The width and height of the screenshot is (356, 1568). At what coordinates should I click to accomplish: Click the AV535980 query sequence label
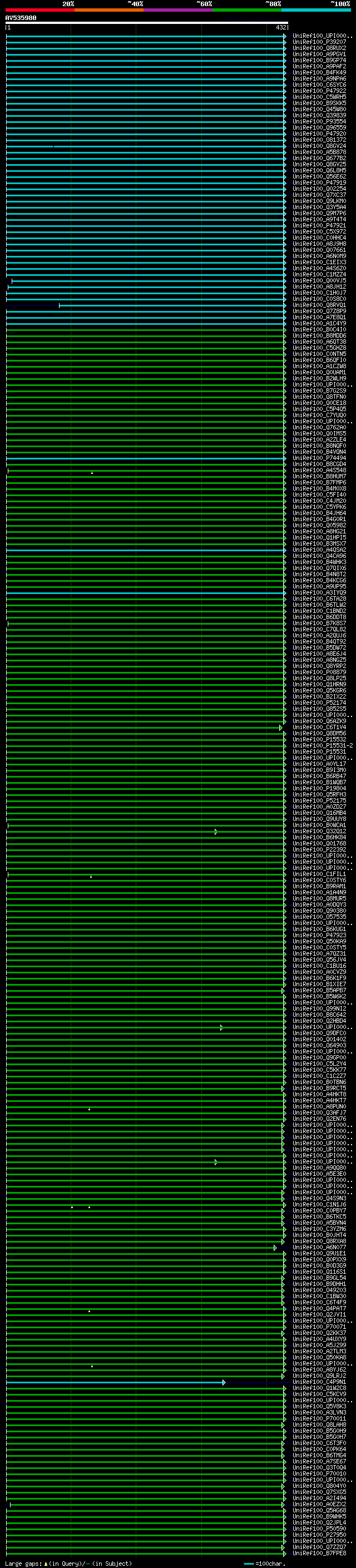point(21,18)
